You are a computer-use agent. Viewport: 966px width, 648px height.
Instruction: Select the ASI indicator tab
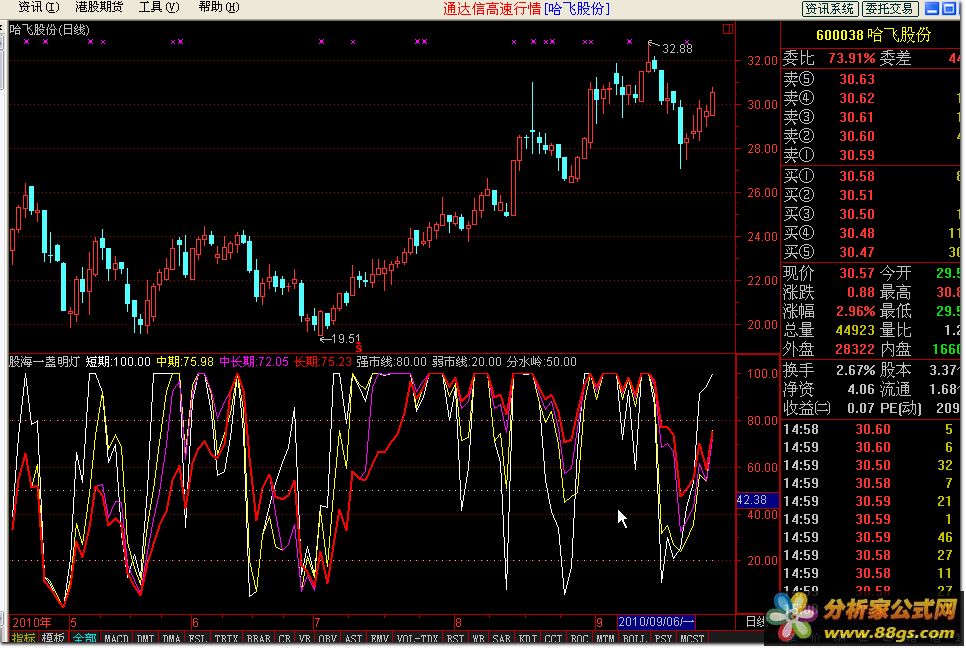(x=354, y=639)
